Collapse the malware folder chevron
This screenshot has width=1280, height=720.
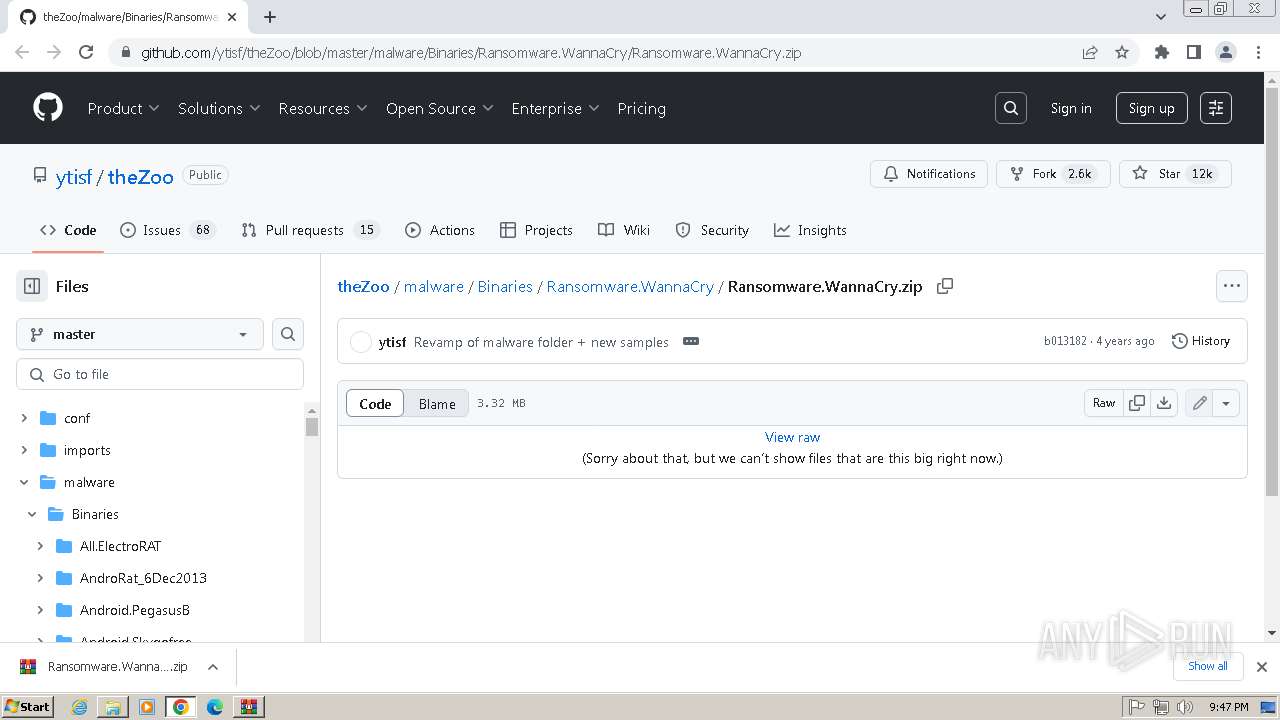pos(24,482)
